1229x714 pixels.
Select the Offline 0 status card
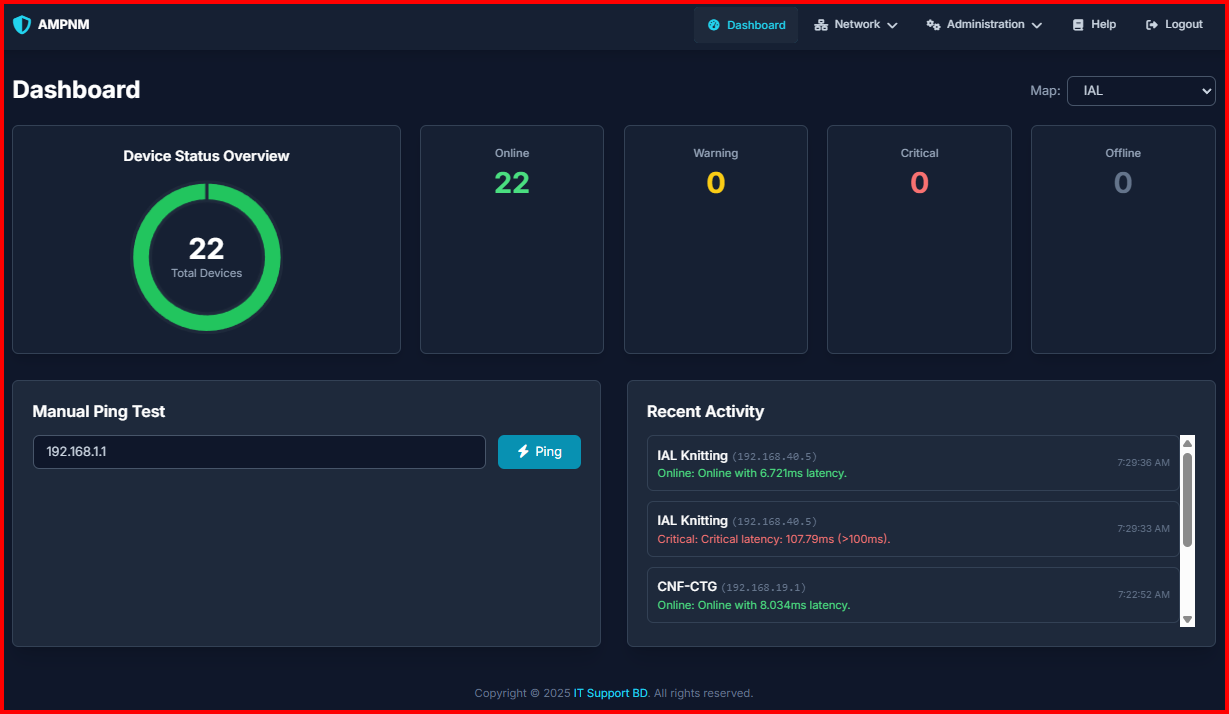coord(1123,239)
